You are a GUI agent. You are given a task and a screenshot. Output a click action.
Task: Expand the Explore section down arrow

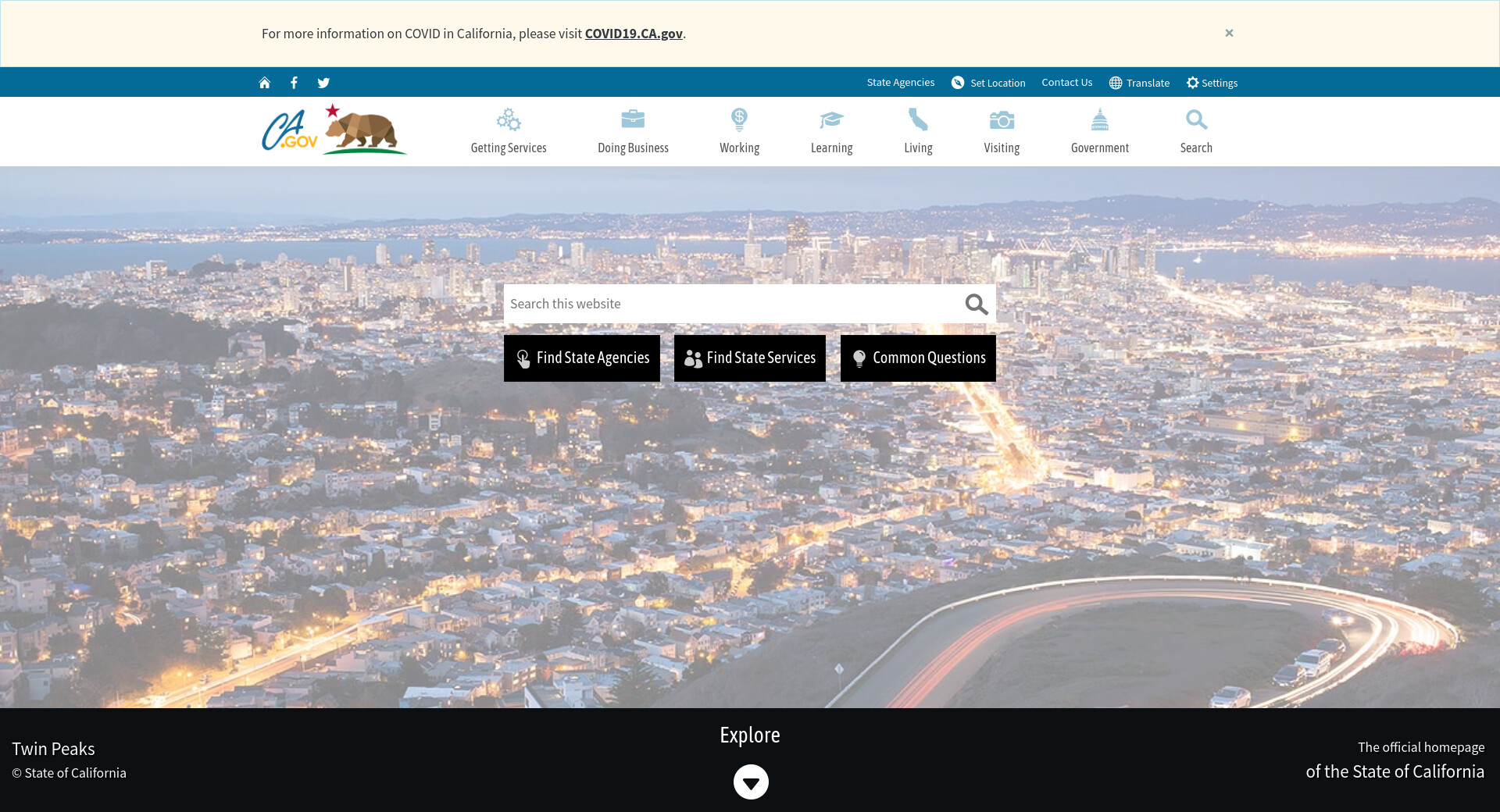point(751,782)
